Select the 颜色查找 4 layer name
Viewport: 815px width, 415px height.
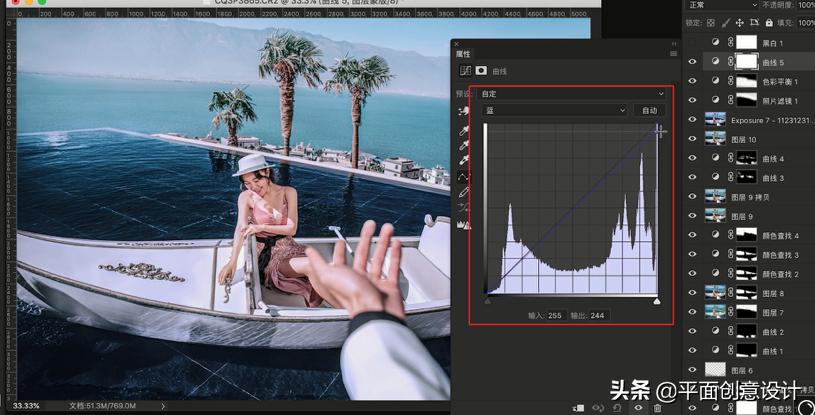[x=780, y=236]
